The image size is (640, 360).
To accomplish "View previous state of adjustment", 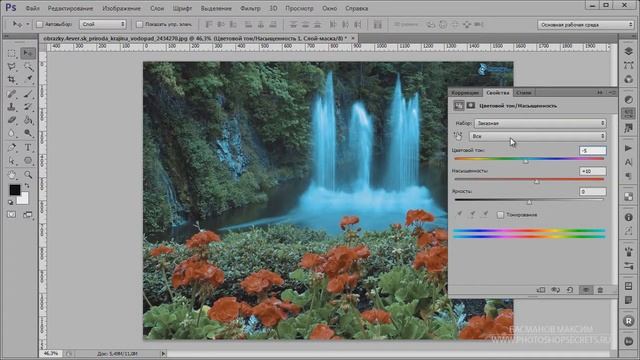I will pyautogui.click(x=555, y=290).
